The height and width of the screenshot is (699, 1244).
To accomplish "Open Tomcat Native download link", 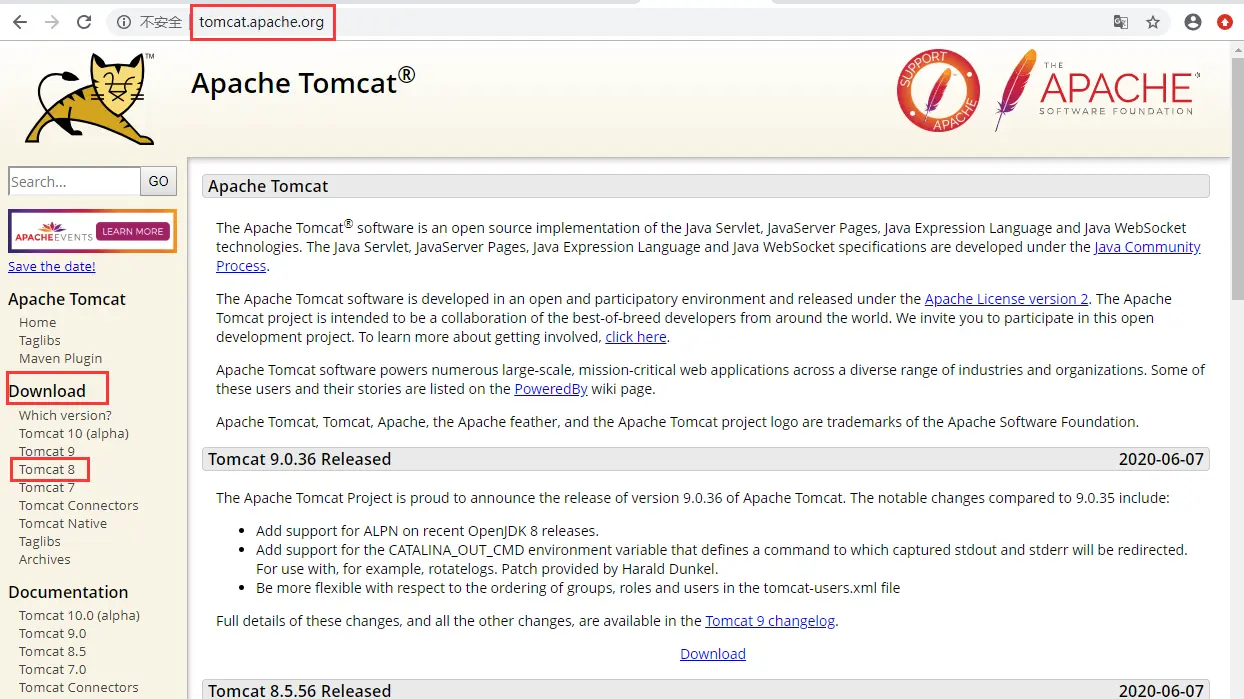I will [x=63, y=523].
